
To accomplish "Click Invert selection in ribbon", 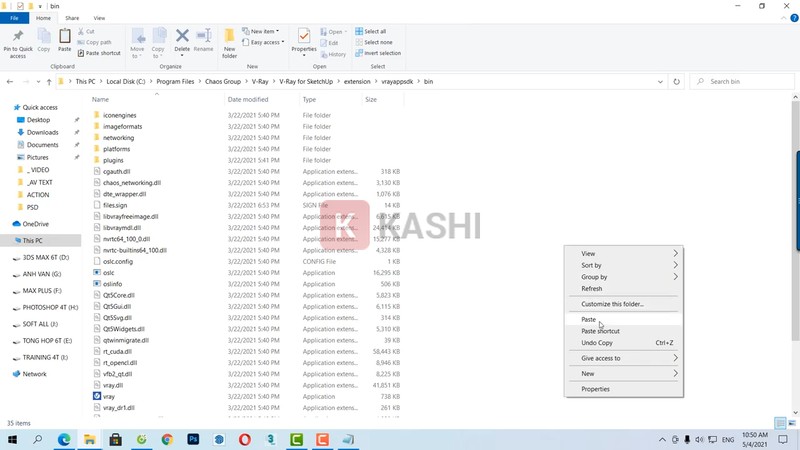I will pos(382,53).
